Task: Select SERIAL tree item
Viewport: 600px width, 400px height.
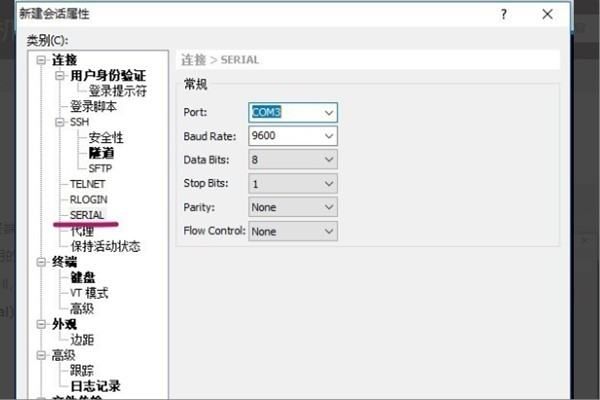Action: point(87,215)
